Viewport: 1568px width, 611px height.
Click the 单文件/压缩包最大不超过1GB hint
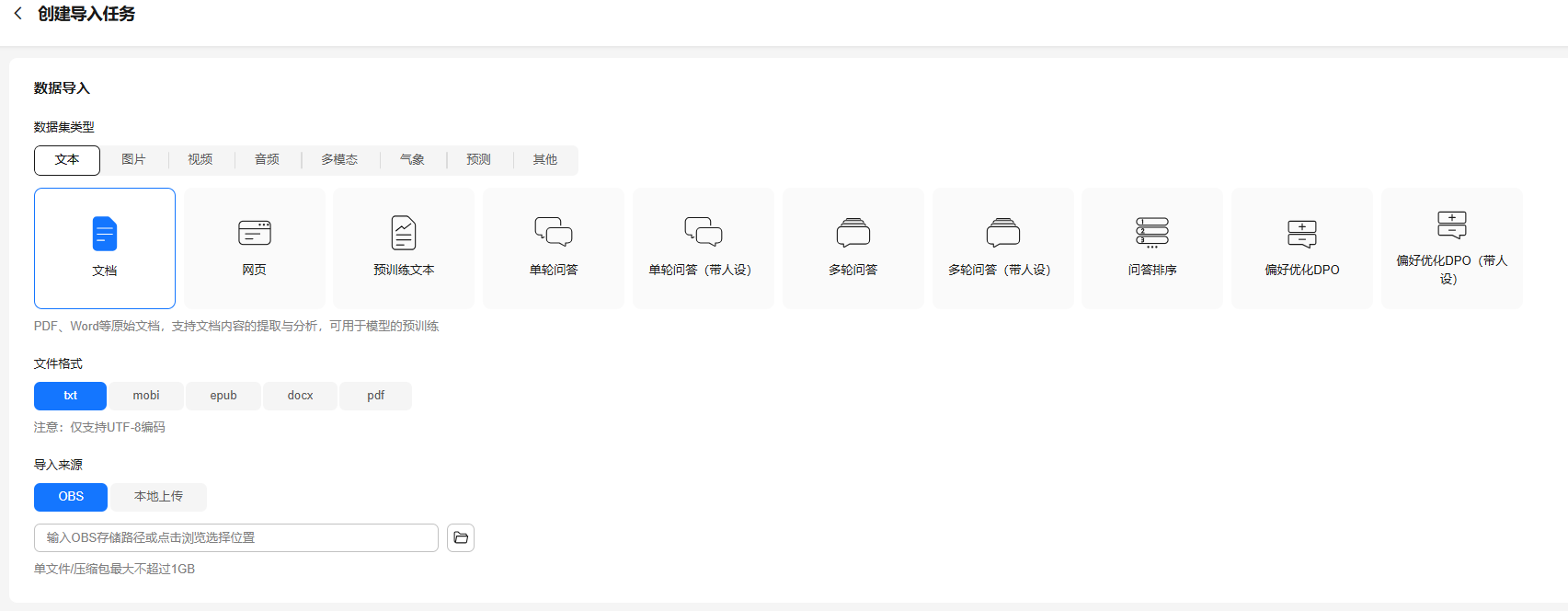pyautogui.click(x=115, y=569)
